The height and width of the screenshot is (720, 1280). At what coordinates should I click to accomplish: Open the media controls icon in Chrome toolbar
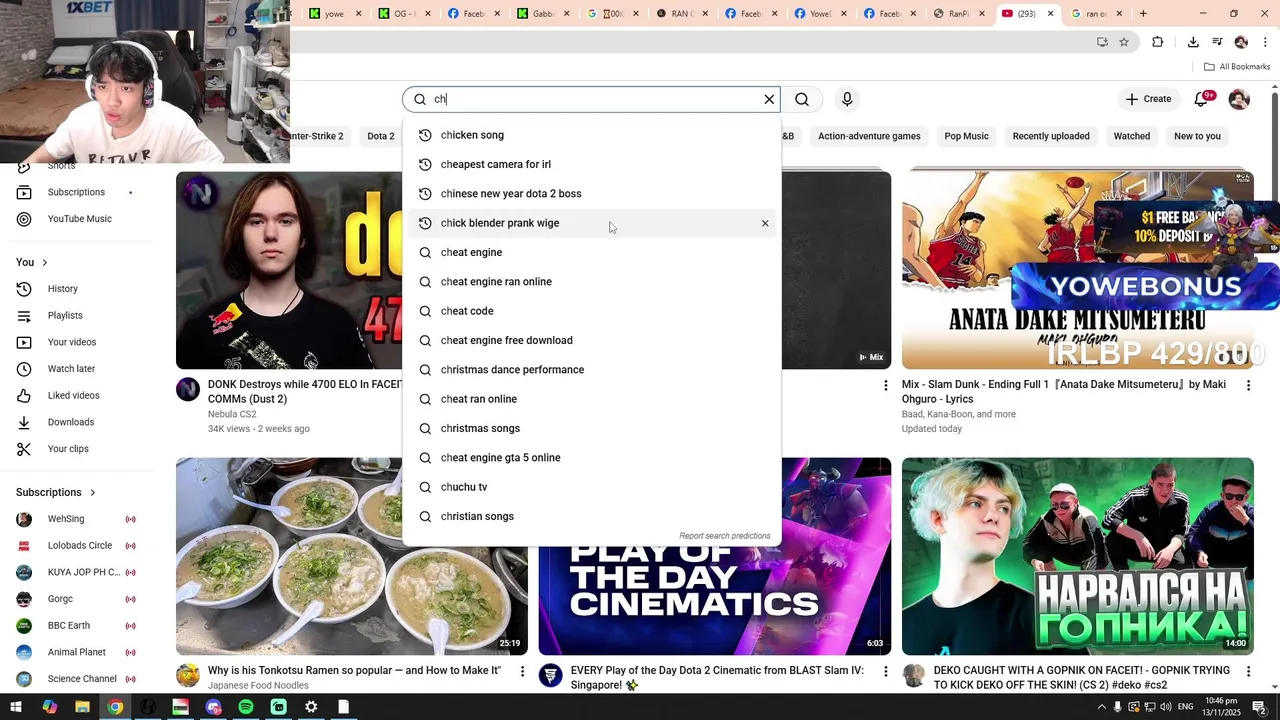point(1217,42)
